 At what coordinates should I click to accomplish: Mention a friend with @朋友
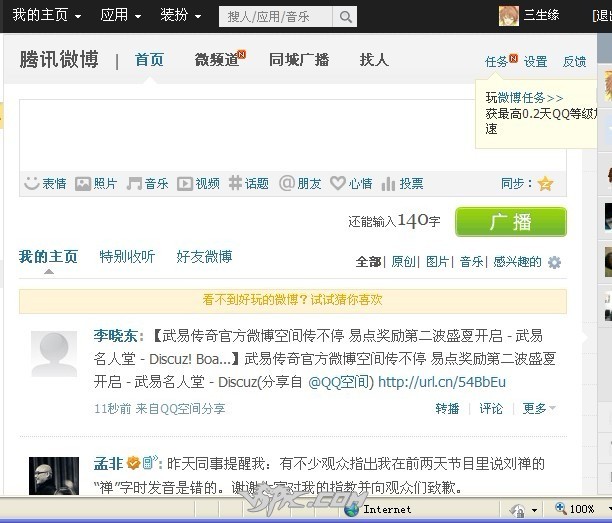pyautogui.click(x=300, y=183)
